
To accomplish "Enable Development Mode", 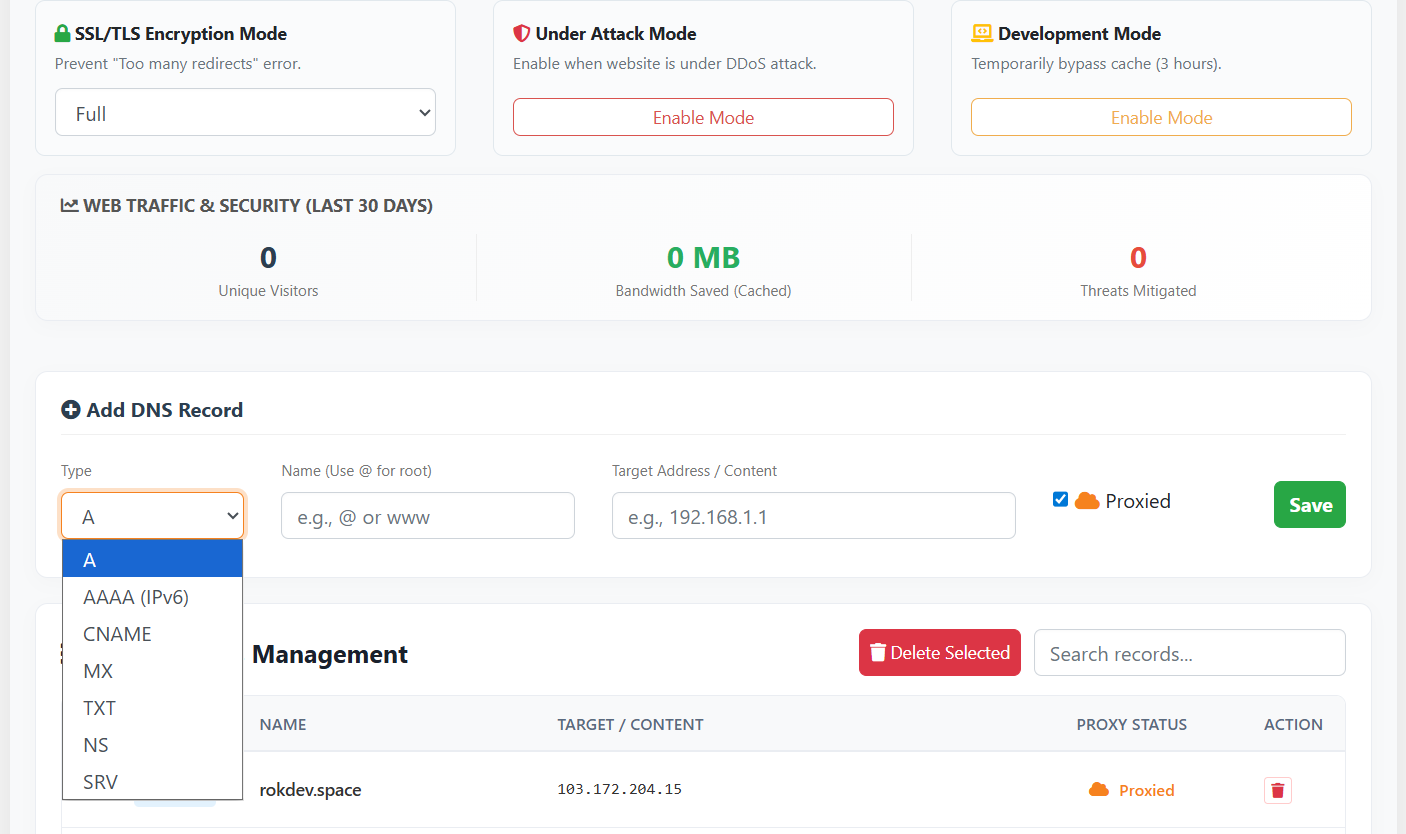I will pyautogui.click(x=1160, y=117).
